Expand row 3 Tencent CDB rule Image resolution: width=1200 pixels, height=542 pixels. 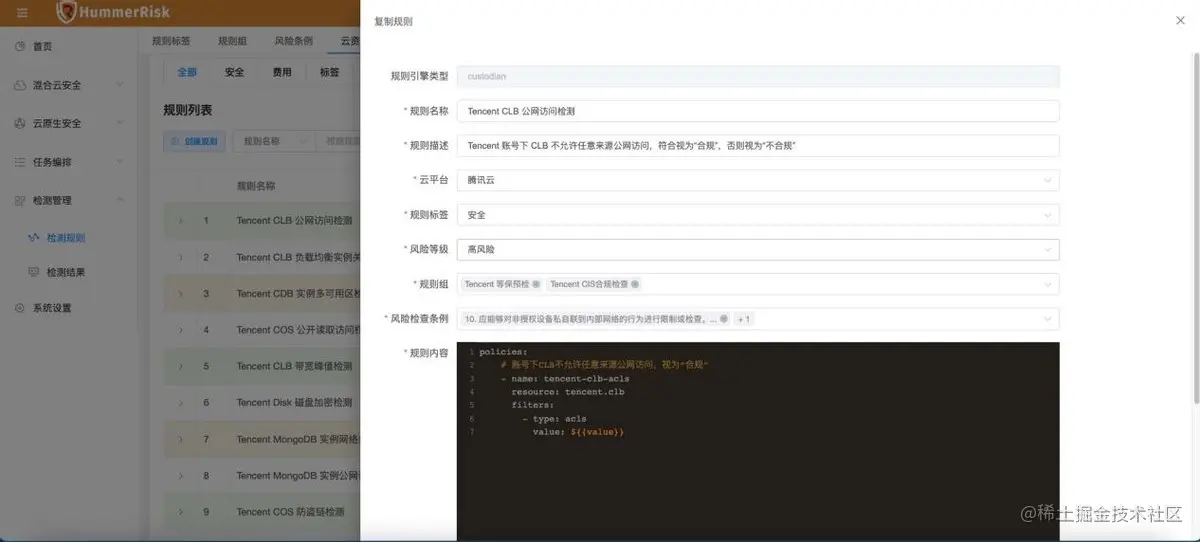coord(181,293)
